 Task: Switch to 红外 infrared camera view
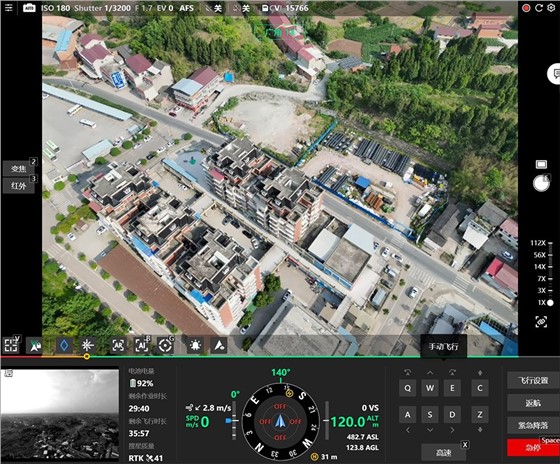pyautogui.click(x=19, y=185)
